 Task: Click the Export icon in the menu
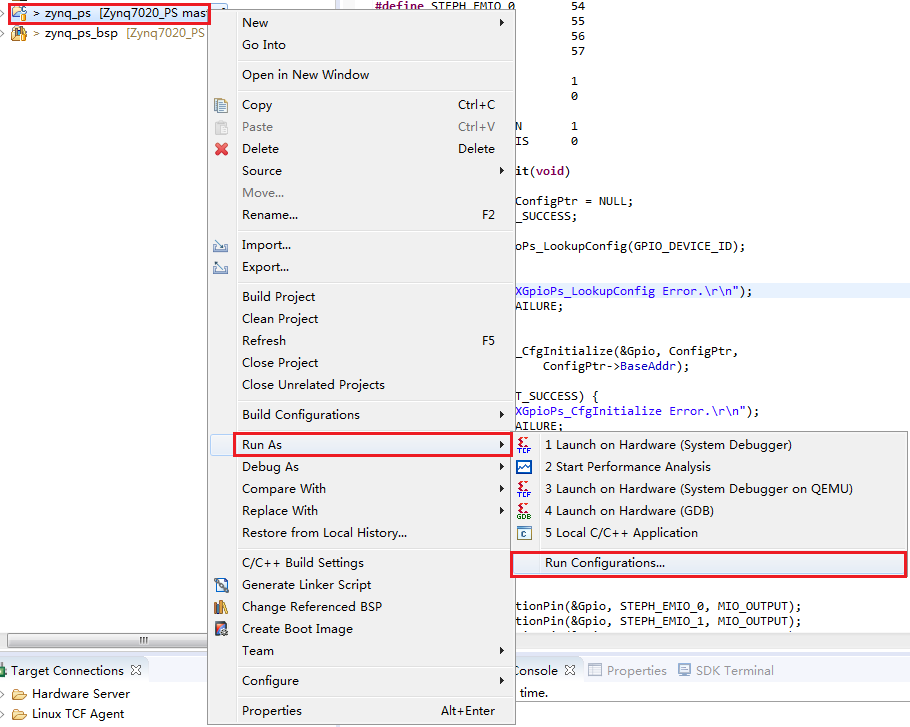click(x=221, y=267)
